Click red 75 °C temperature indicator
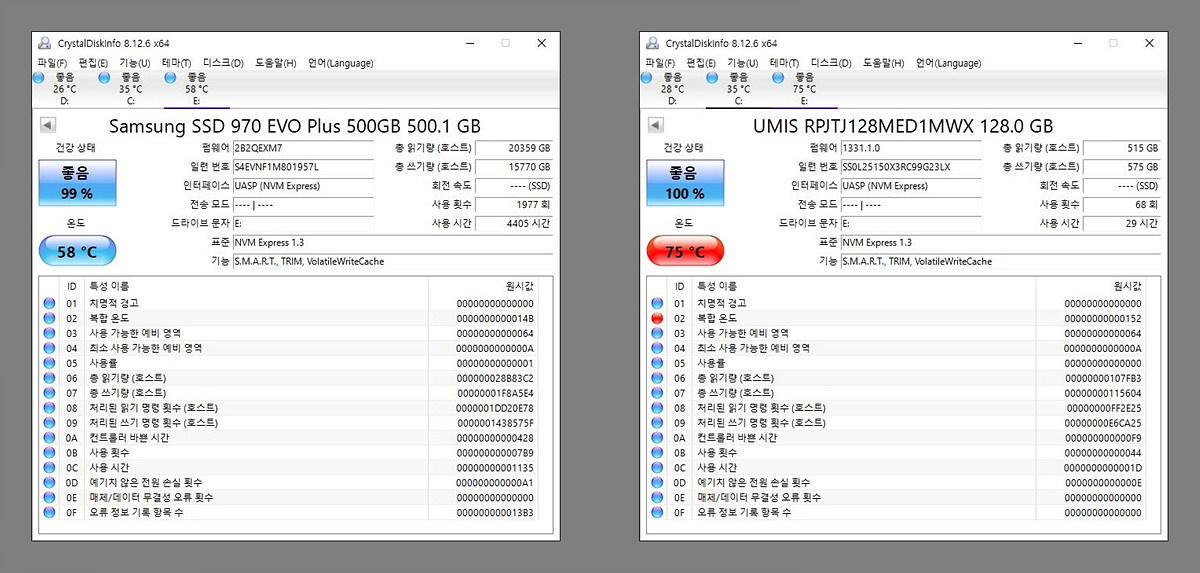The width and height of the screenshot is (1200, 573). point(684,252)
